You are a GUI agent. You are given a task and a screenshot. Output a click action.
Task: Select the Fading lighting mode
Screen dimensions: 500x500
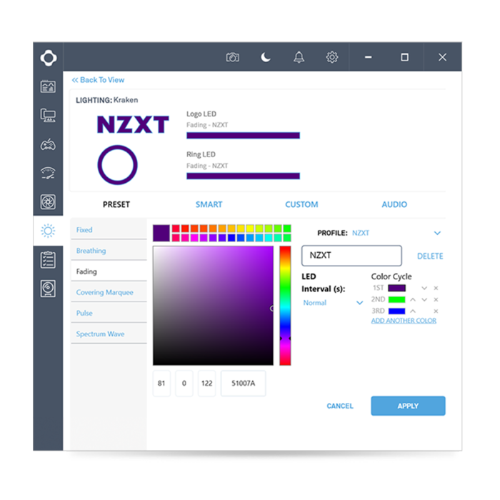[109, 271]
